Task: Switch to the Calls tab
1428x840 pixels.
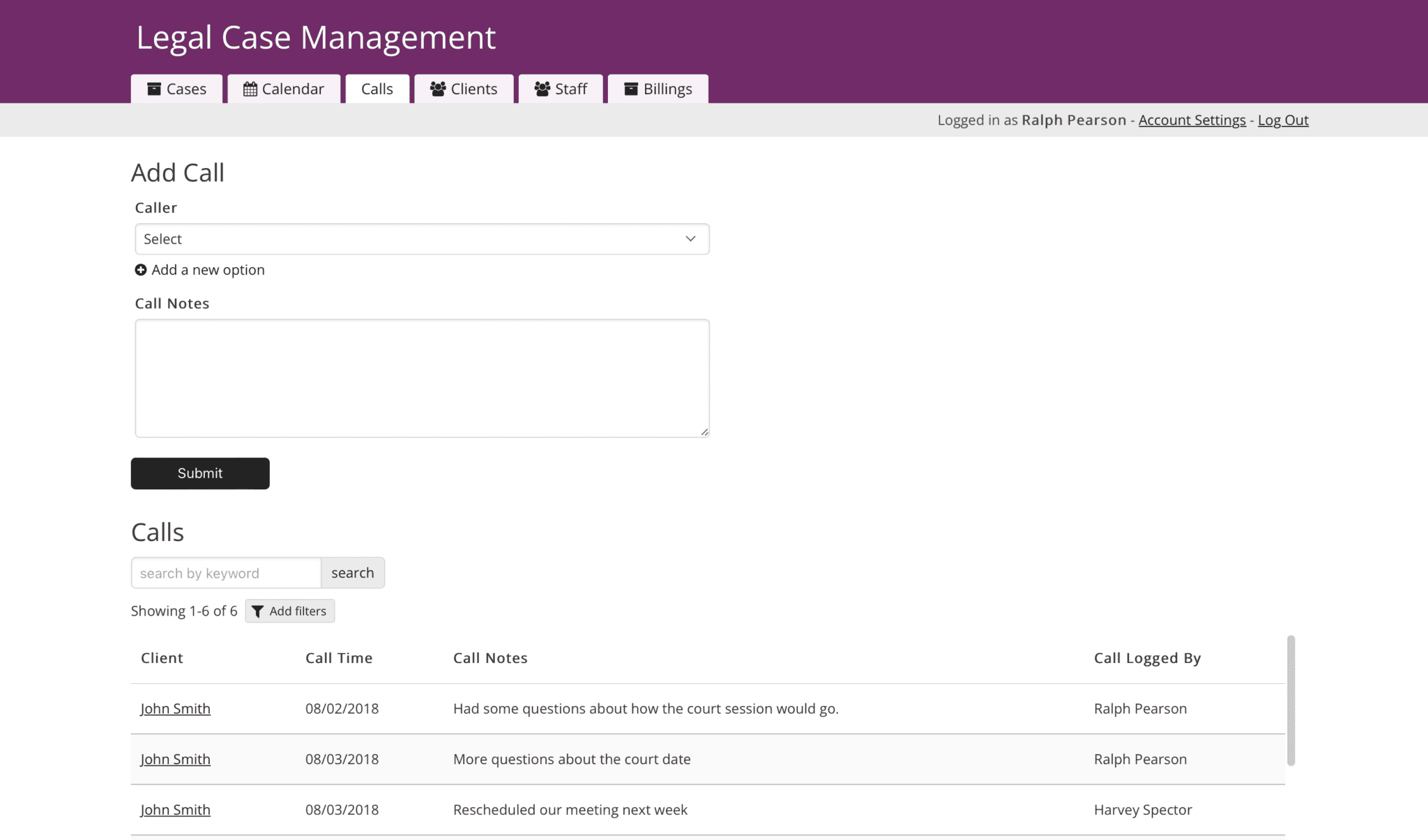Action: pos(377,89)
